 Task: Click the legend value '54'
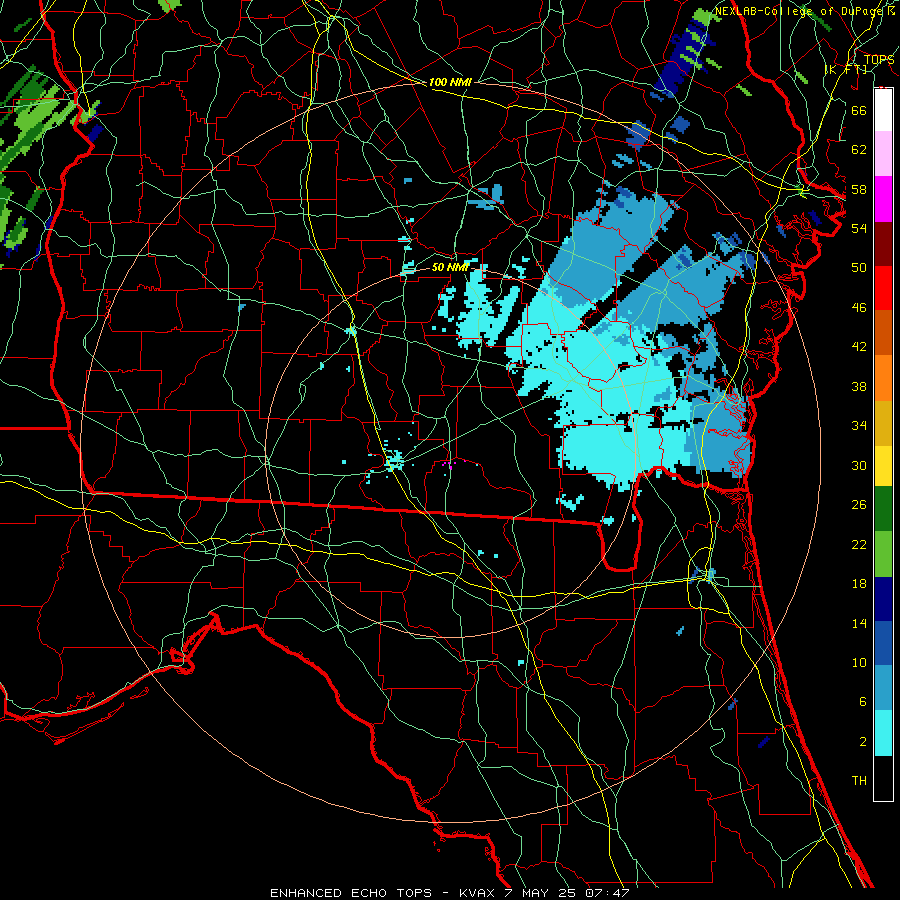click(859, 228)
